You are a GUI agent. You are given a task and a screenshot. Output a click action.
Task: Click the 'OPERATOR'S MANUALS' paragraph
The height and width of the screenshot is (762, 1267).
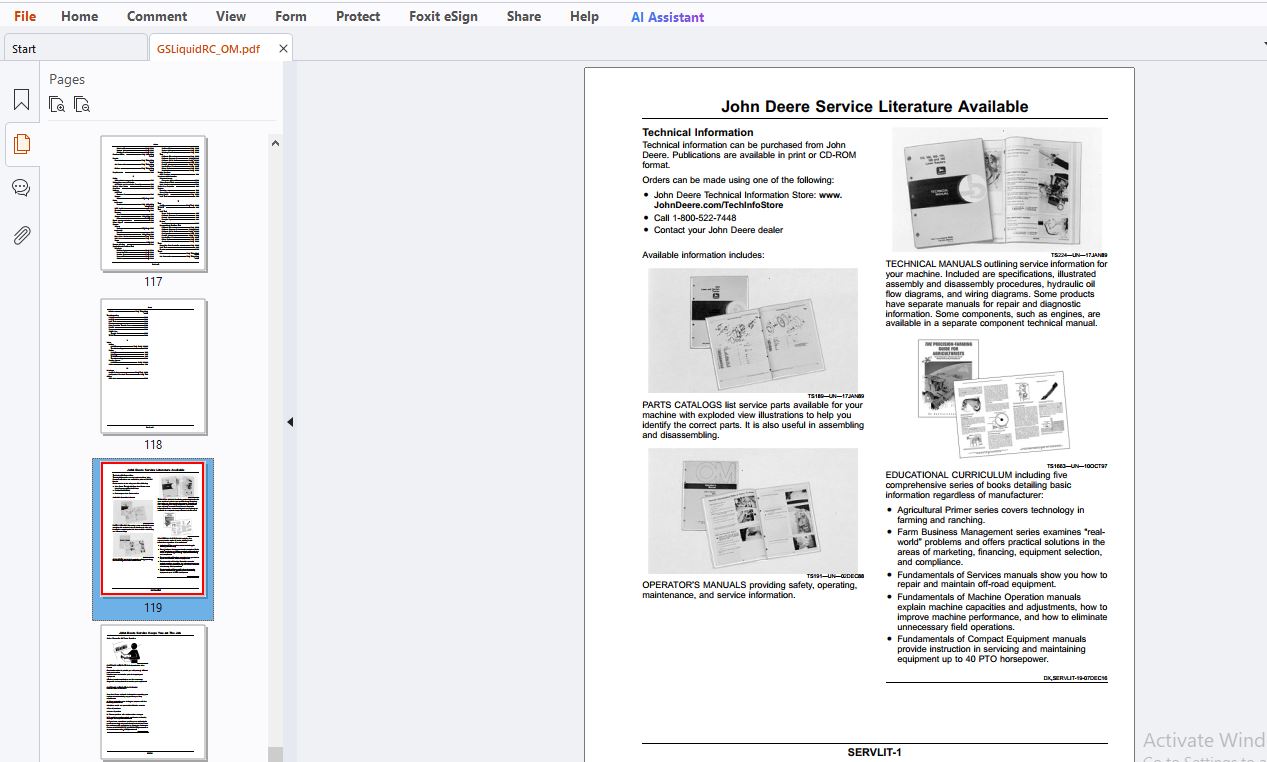click(752, 590)
